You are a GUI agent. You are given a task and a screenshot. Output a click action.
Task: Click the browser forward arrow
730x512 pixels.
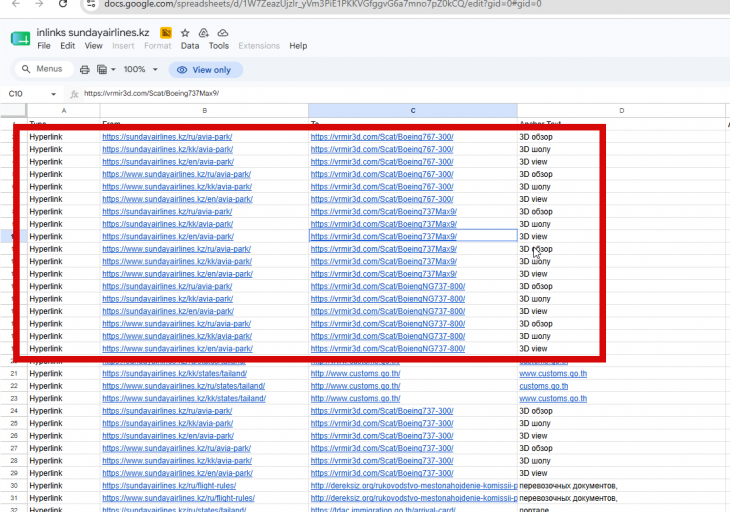[x=39, y=4]
